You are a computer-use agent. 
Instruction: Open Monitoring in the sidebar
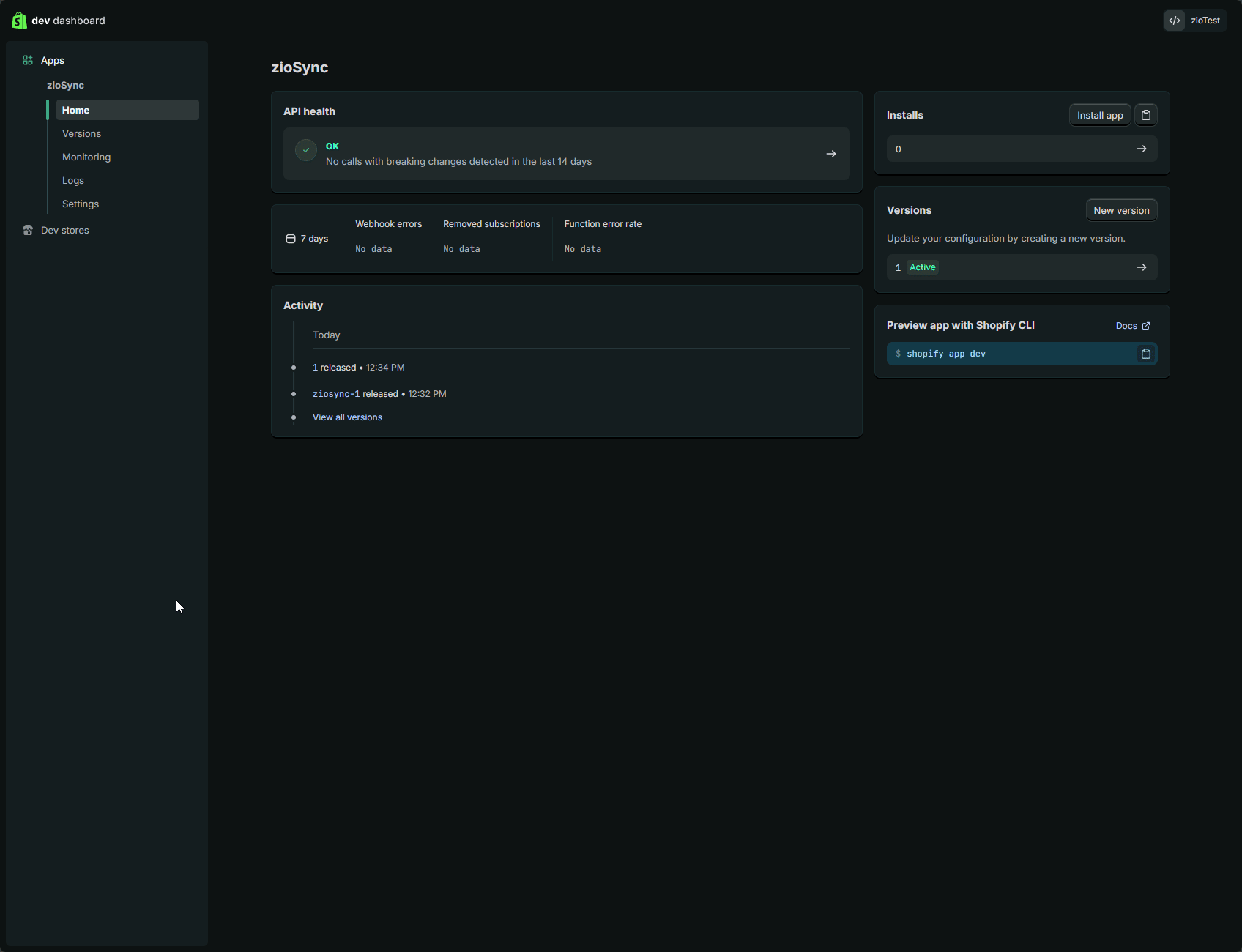tap(86, 157)
